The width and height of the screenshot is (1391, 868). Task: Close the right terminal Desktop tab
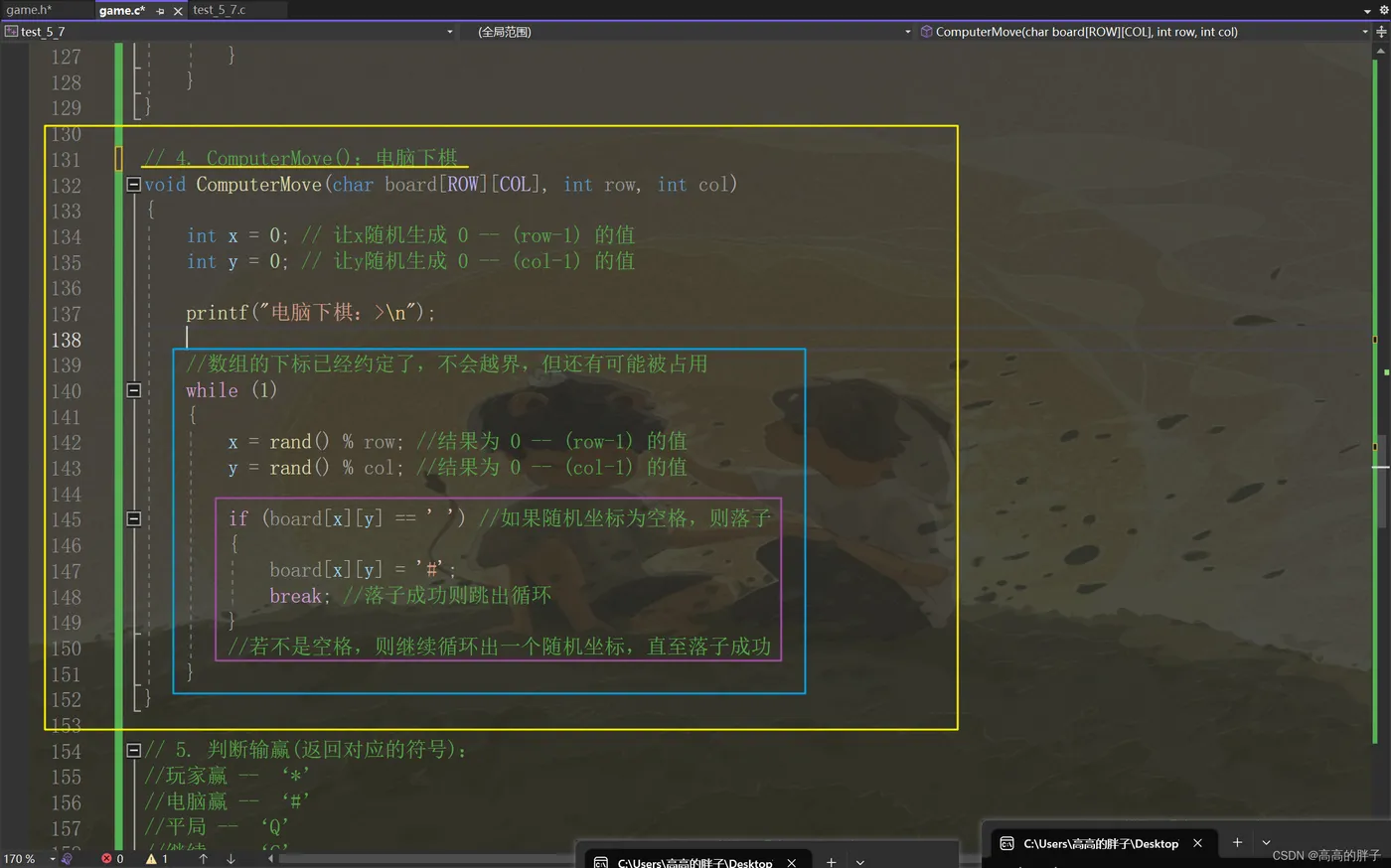click(1197, 843)
